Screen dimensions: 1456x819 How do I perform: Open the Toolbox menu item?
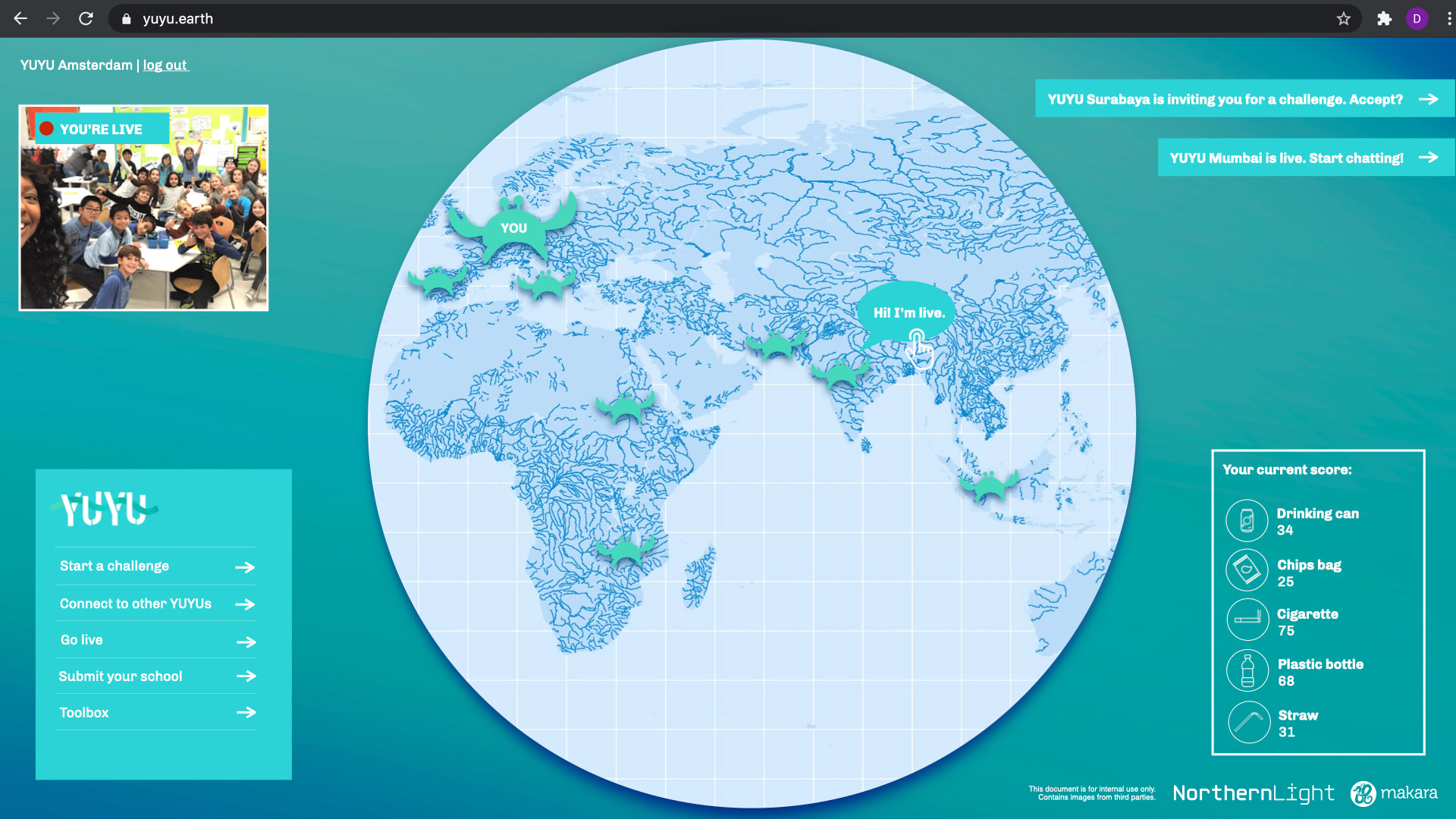coord(155,713)
